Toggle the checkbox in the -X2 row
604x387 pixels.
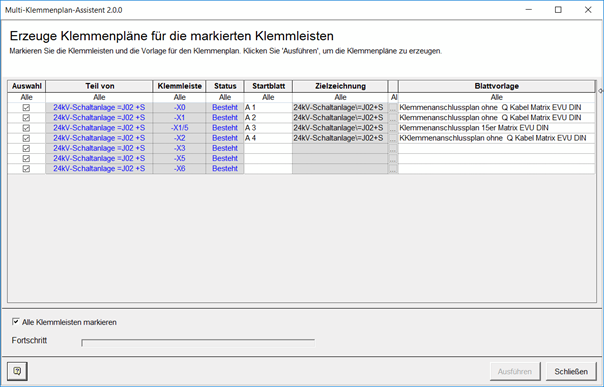click(26, 138)
